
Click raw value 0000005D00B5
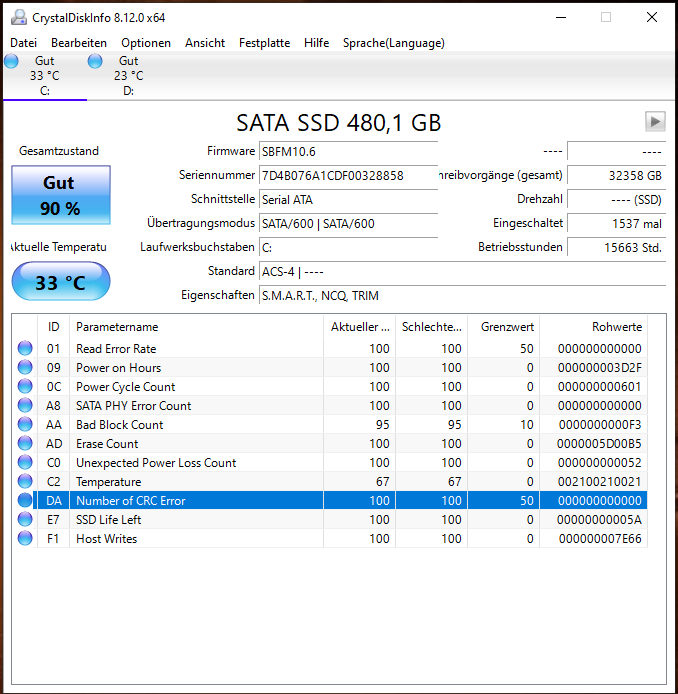pyautogui.click(x=599, y=444)
